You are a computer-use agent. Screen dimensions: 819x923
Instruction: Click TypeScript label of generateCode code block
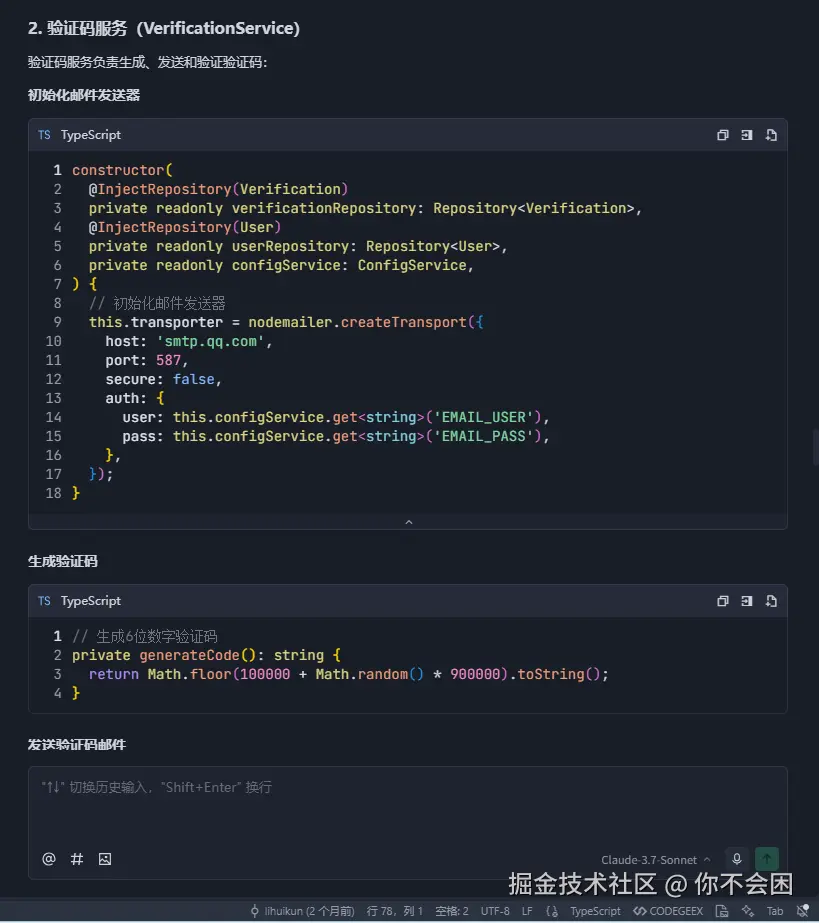click(91, 601)
